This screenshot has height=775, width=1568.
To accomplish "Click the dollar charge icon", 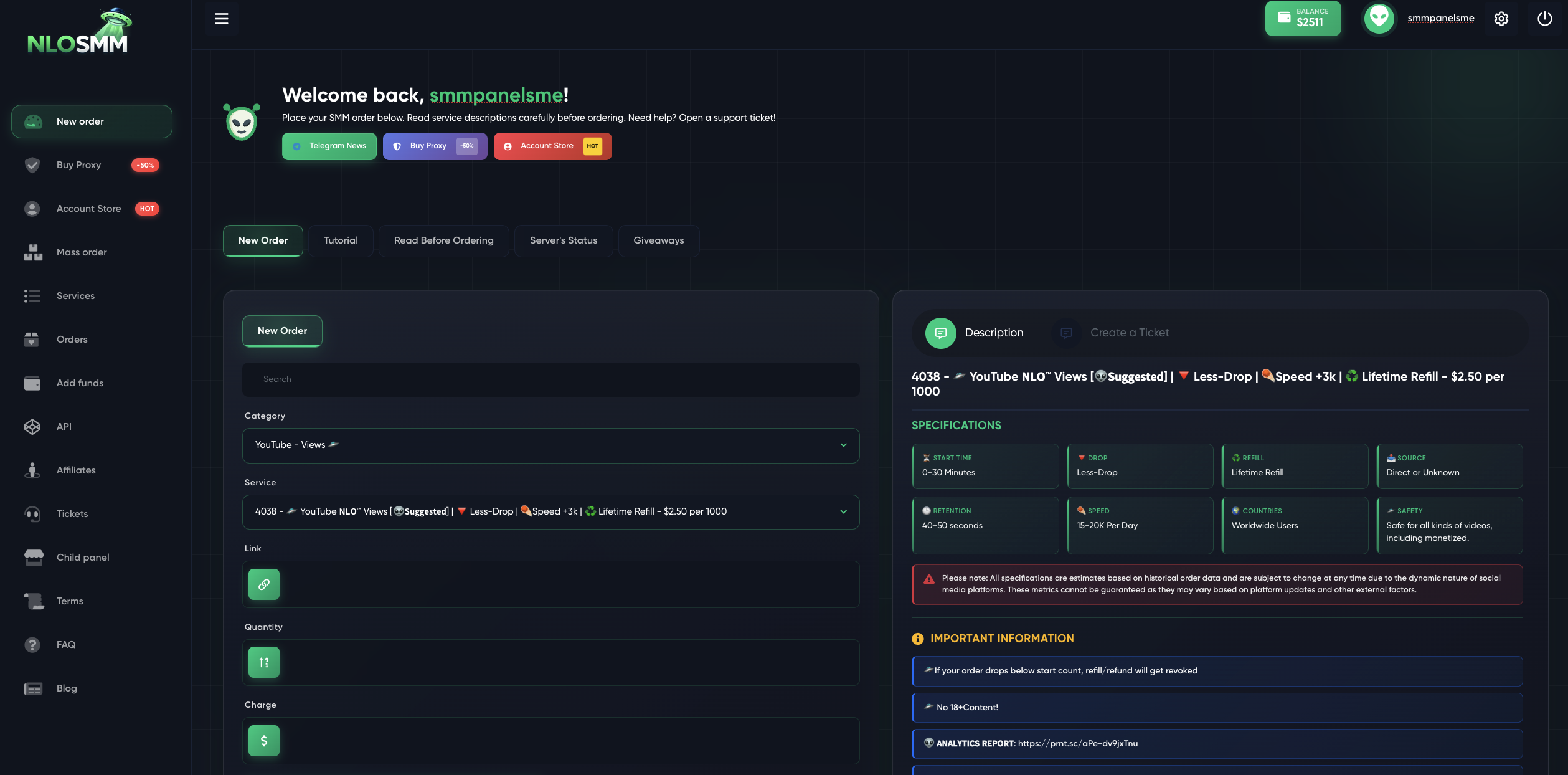I will (x=264, y=741).
